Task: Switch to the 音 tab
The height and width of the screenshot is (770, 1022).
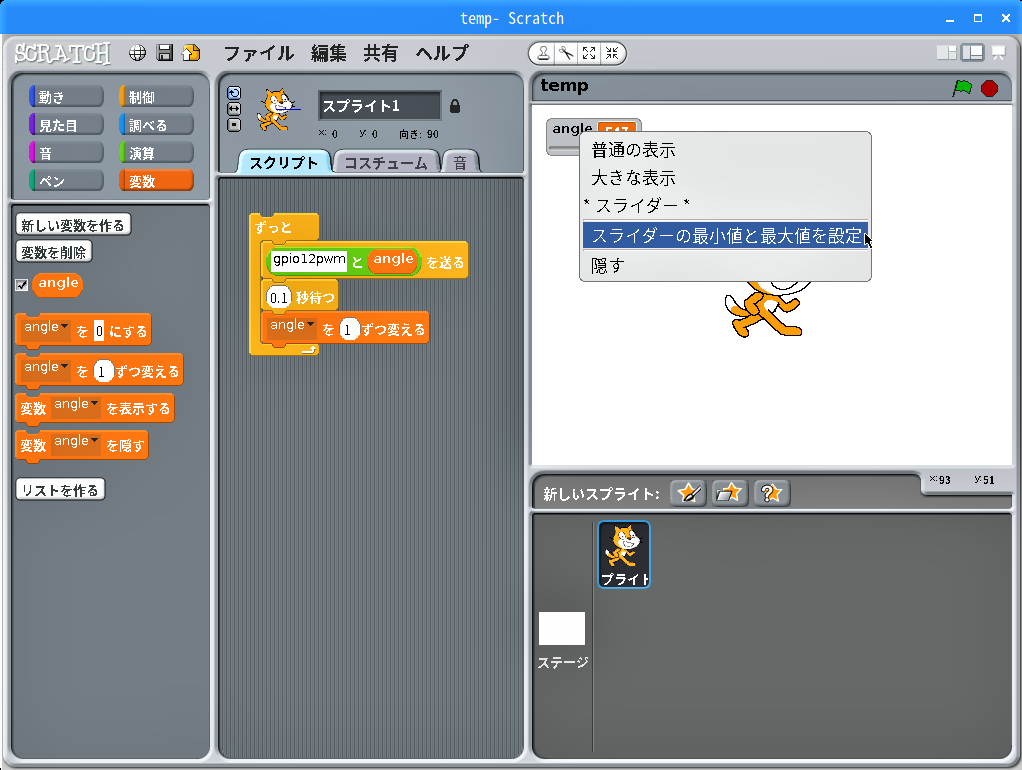Action: click(460, 162)
